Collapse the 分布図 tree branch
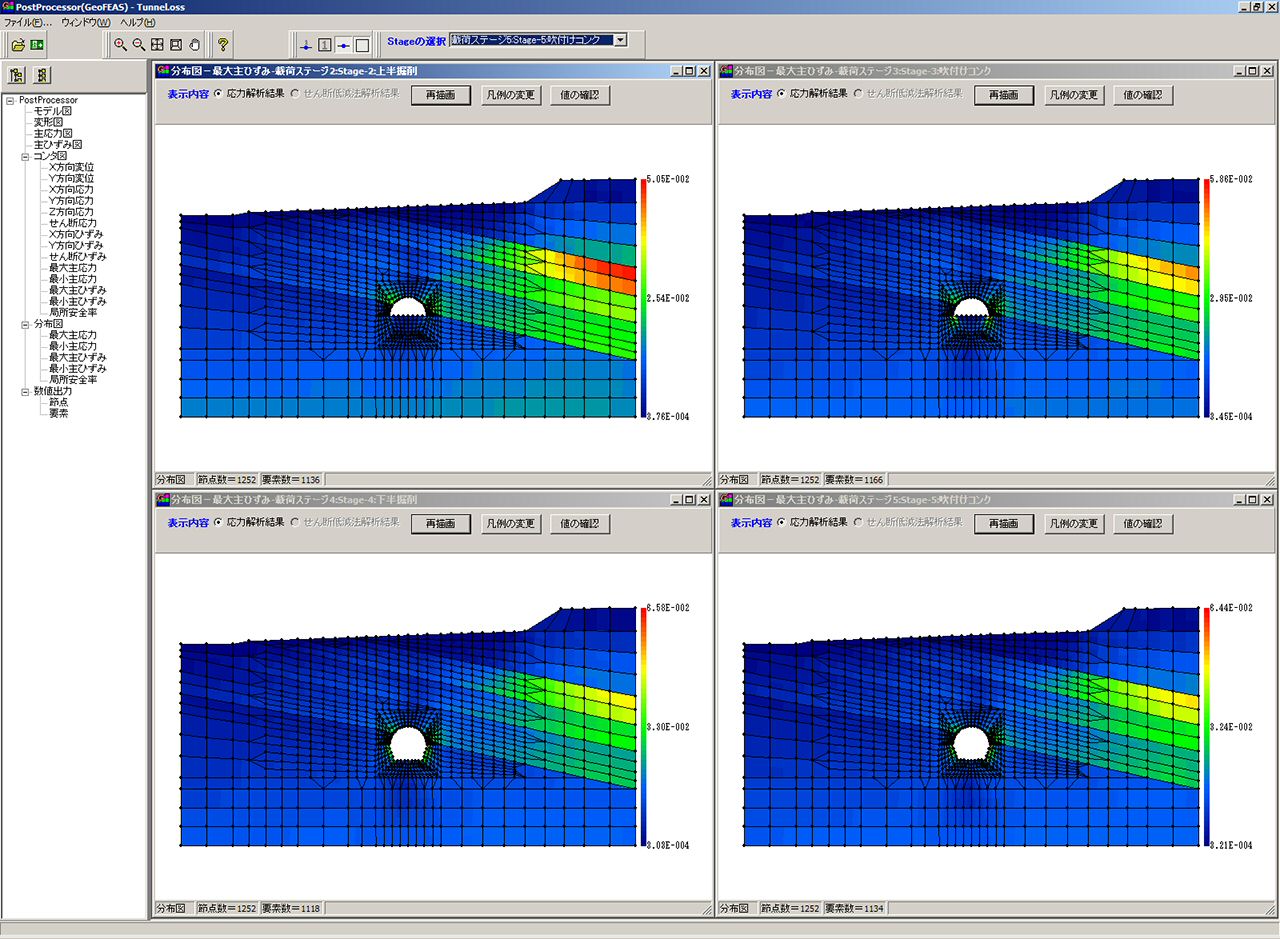1280x939 pixels. (x=25, y=324)
